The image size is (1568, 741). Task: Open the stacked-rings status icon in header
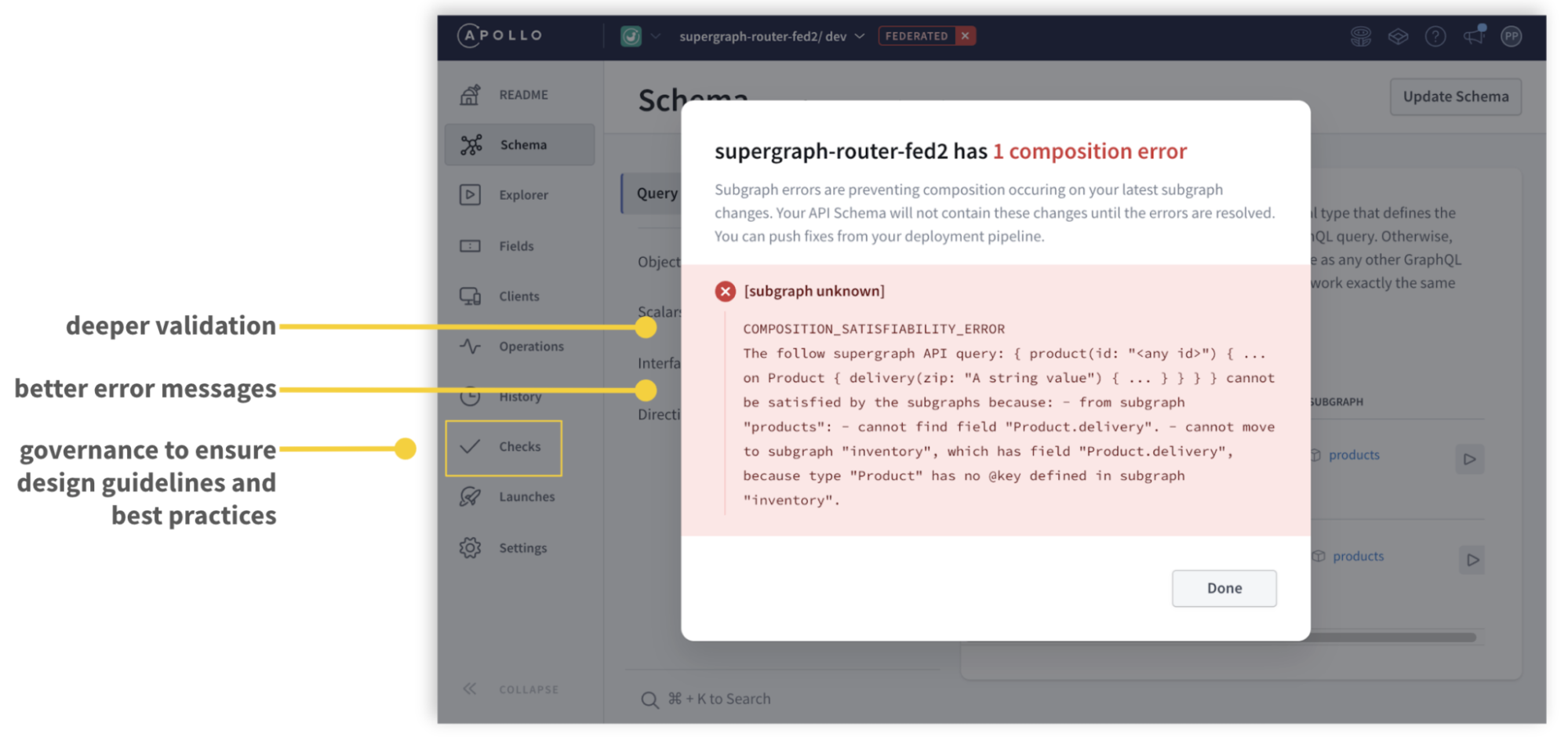pos(1361,36)
